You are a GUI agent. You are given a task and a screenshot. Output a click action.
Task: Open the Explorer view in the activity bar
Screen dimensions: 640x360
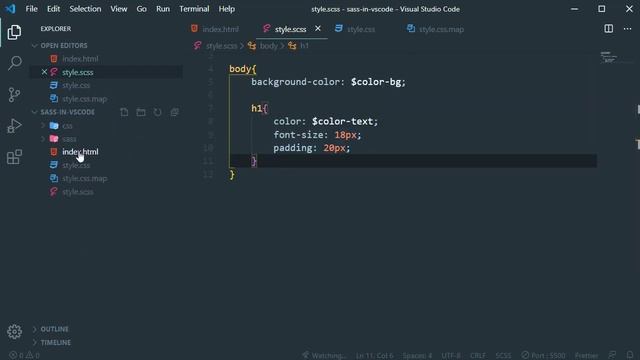click(14, 32)
